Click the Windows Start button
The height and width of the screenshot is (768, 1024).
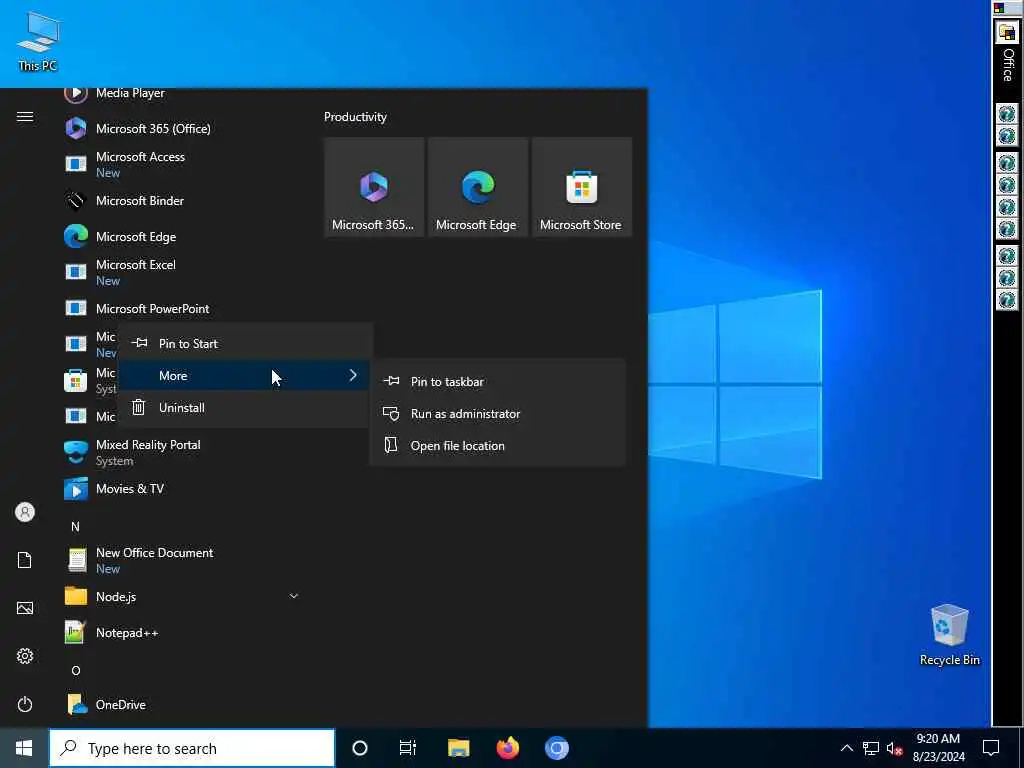tap(24, 748)
